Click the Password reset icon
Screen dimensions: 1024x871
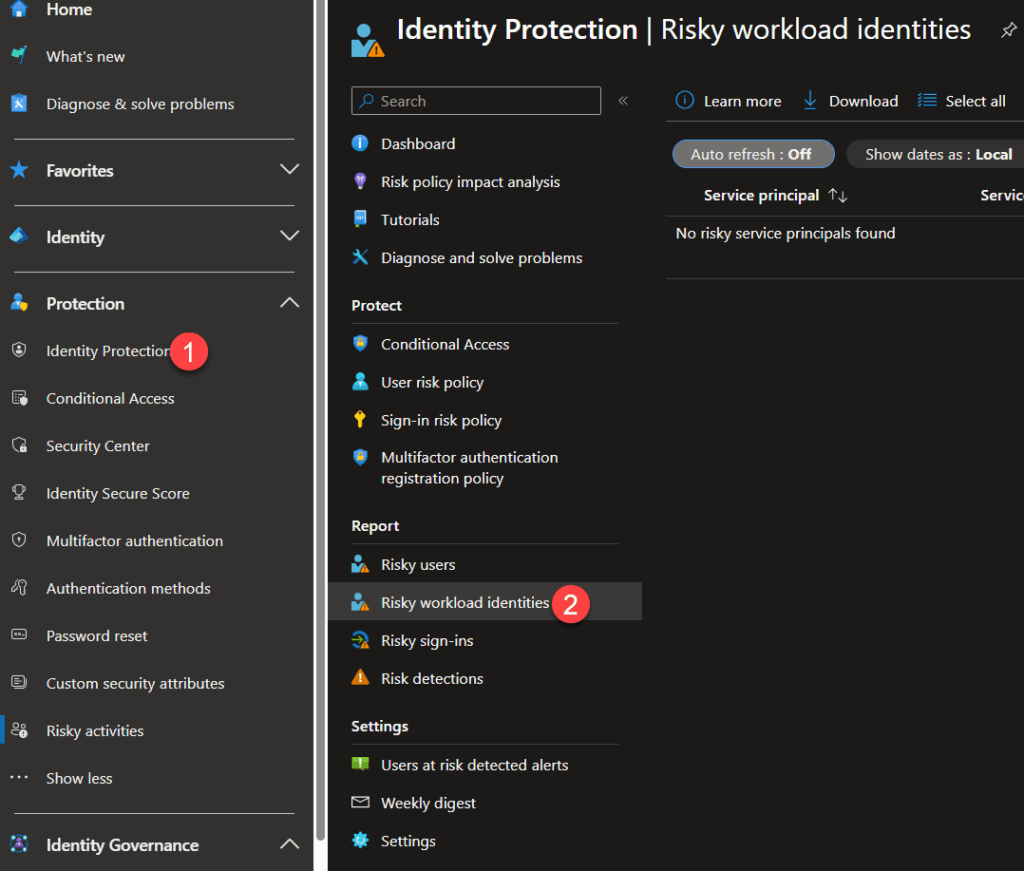click(19, 635)
